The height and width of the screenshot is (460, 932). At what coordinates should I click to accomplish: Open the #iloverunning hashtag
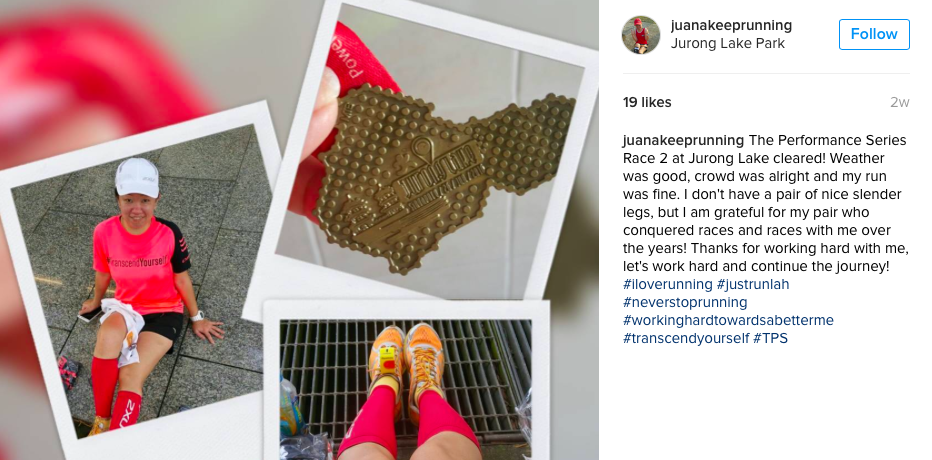pos(667,284)
